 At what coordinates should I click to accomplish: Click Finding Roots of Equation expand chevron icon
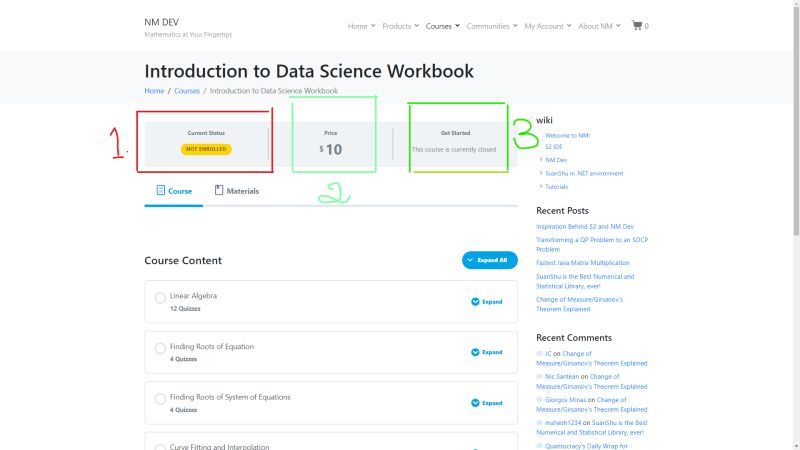pos(475,352)
